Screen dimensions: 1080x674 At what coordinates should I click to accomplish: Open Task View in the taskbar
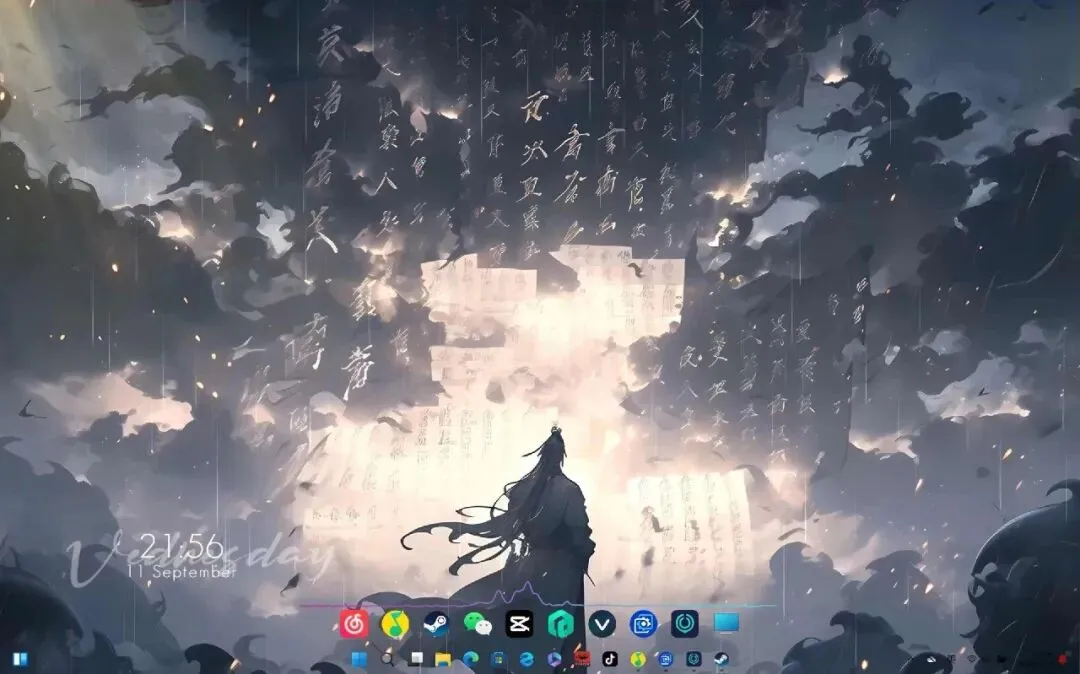coord(416,660)
